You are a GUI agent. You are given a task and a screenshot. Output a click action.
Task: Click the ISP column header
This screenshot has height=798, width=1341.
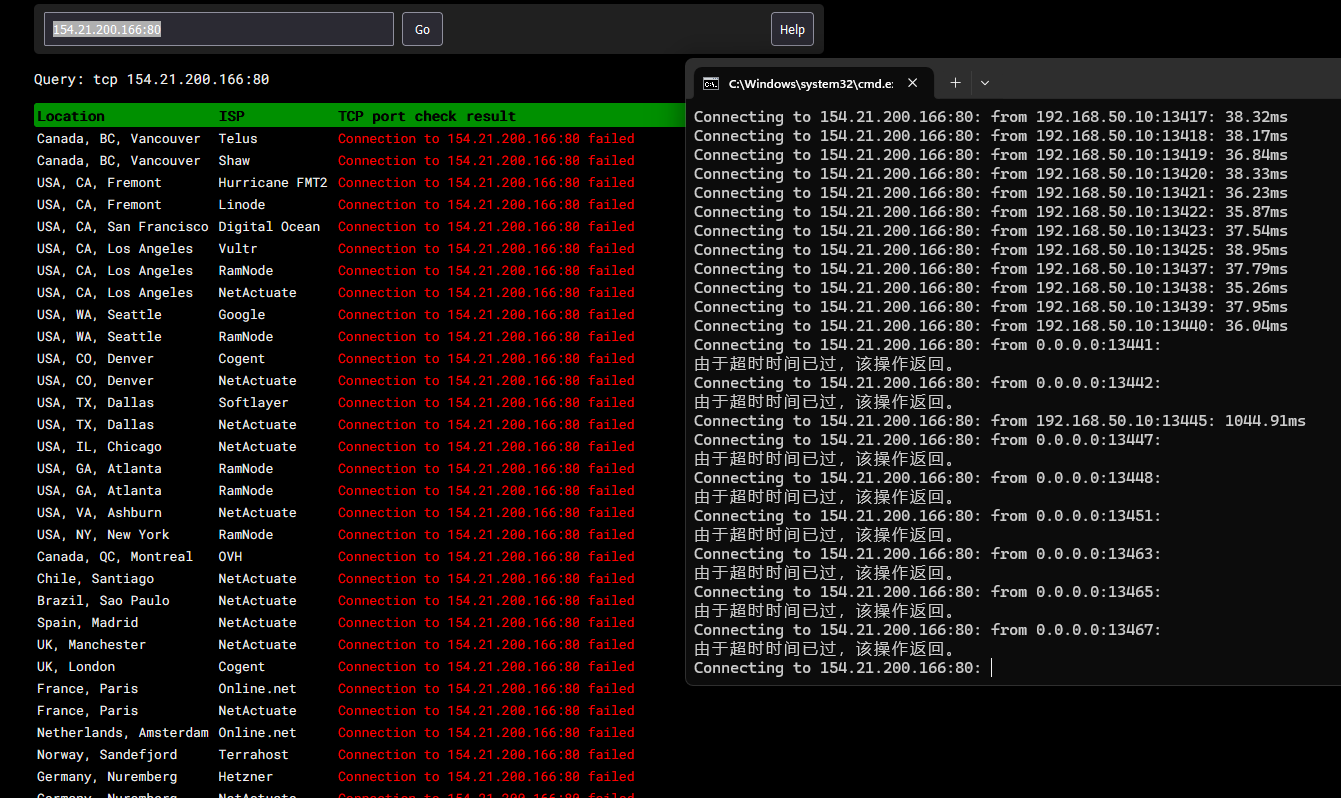pos(231,116)
